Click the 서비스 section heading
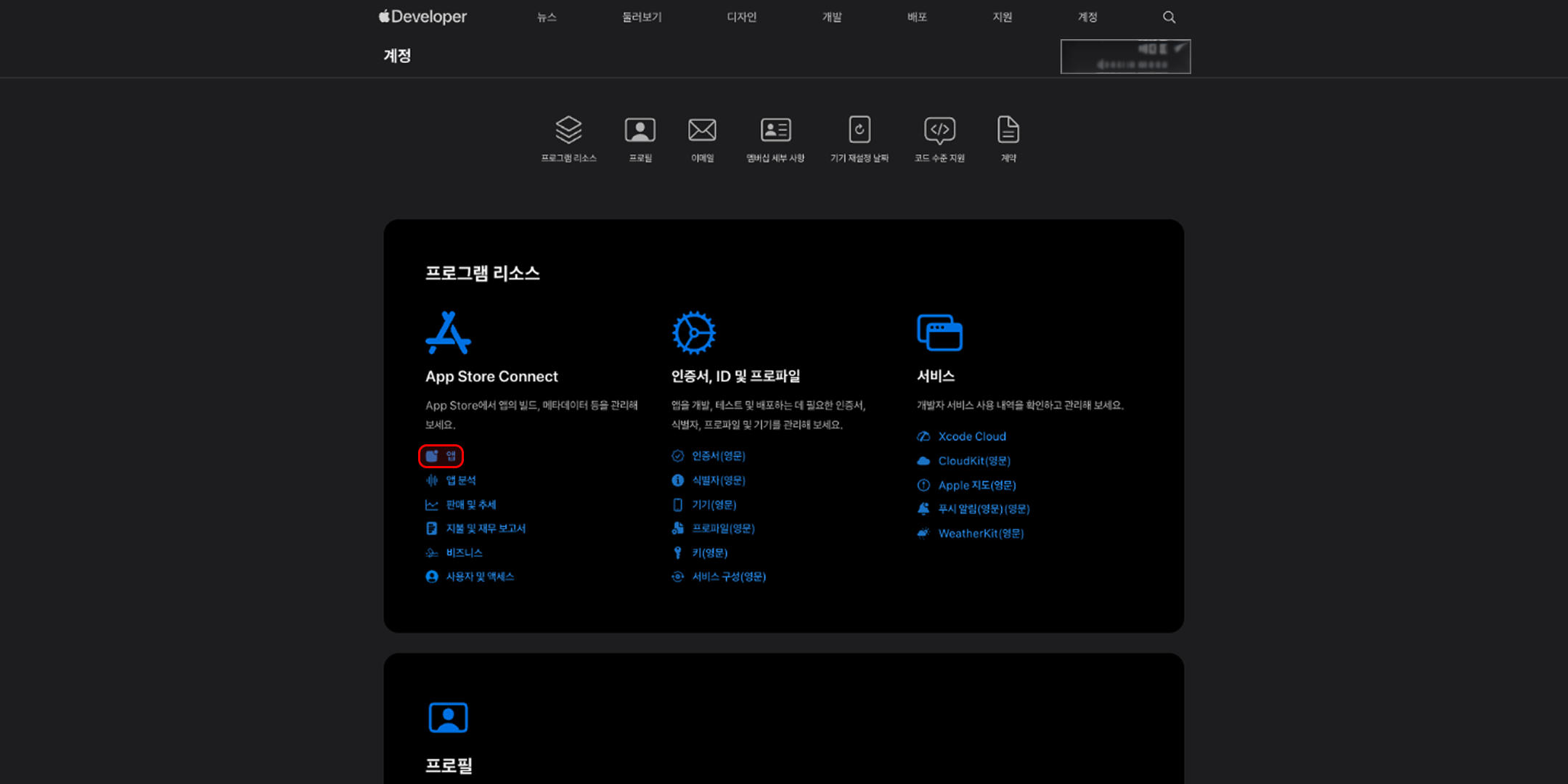The height and width of the screenshot is (784, 1568). 936,376
